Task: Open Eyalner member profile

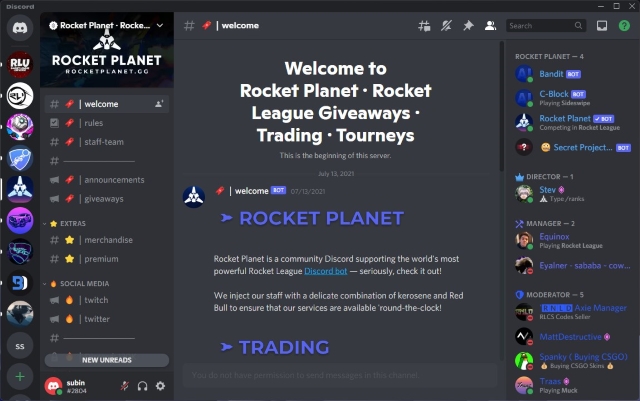Action: pyautogui.click(x=571, y=266)
